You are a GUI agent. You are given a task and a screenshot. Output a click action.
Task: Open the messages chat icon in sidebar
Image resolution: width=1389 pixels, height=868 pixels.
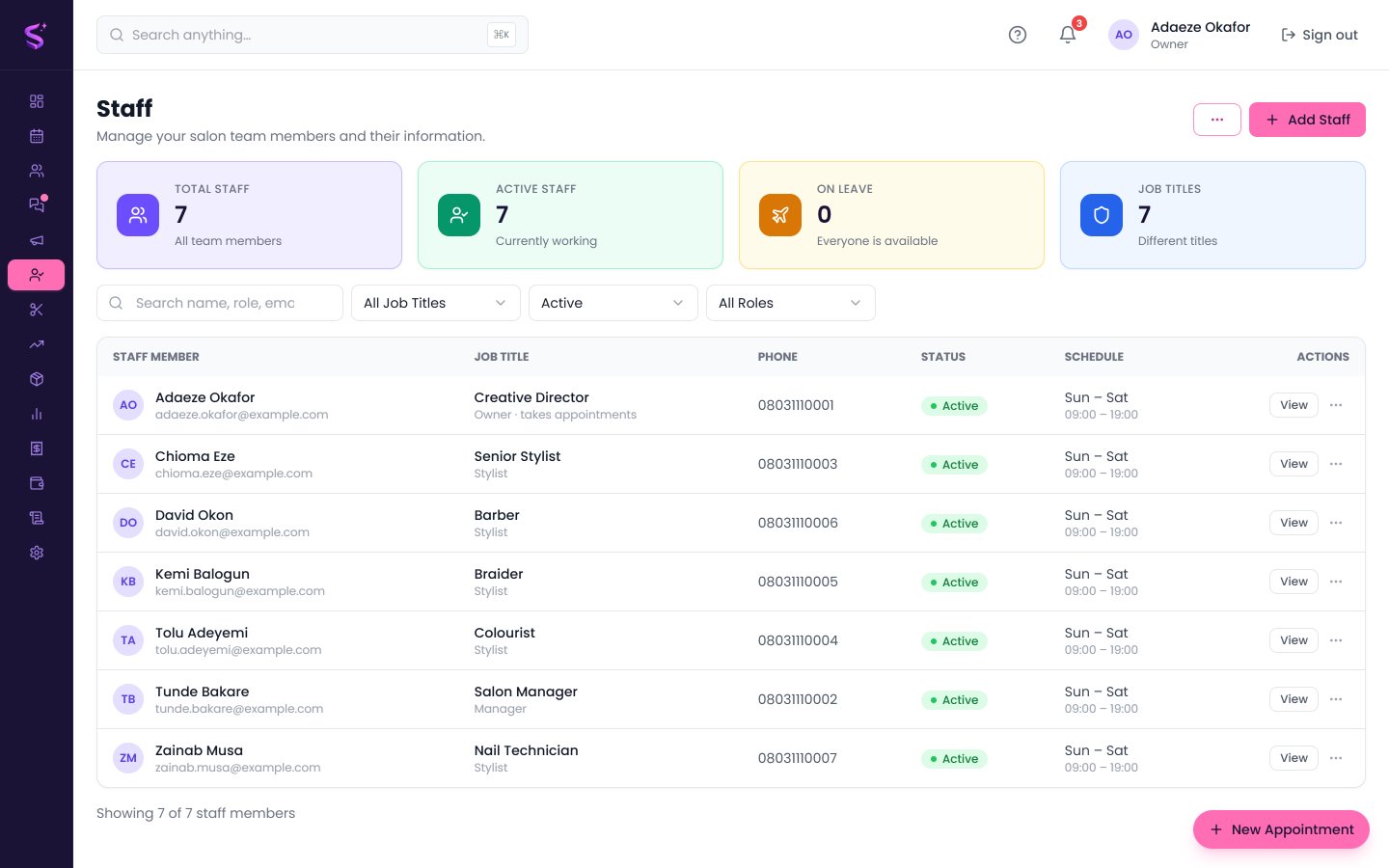tap(37, 205)
